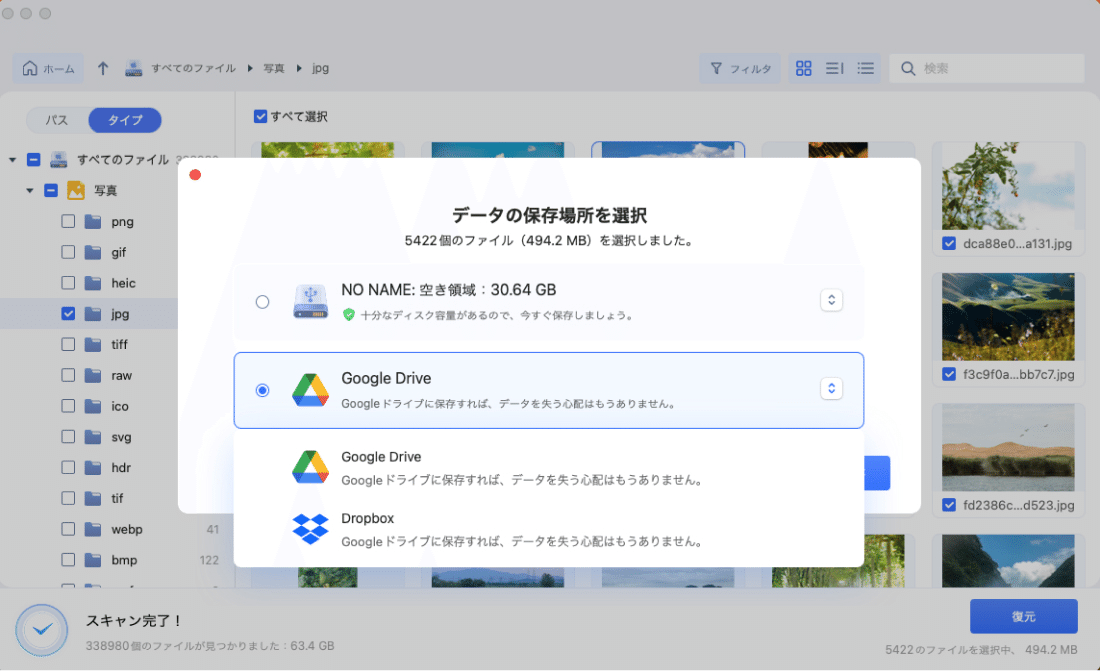The width and height of the screenshot is (1100, 671).
Task: Switch to detailed list view
Action: (834, 68)
